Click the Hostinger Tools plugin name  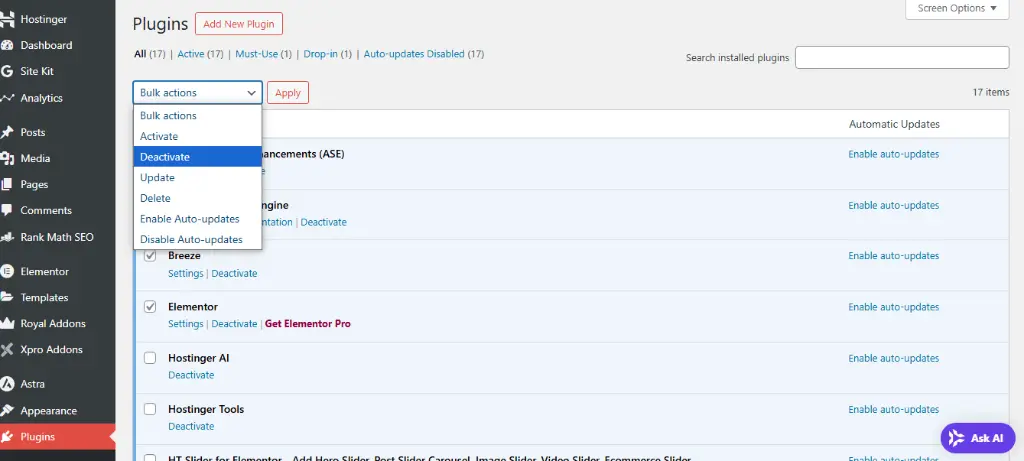tap(206, 409)
